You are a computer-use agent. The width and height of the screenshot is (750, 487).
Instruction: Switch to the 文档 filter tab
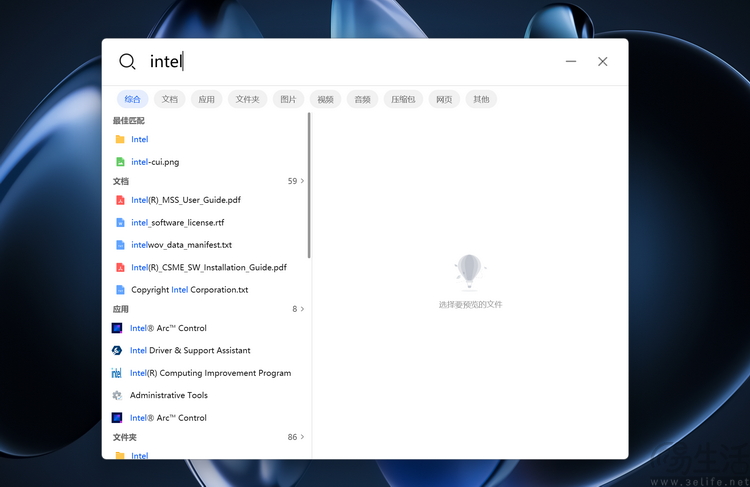coord(170,99)
